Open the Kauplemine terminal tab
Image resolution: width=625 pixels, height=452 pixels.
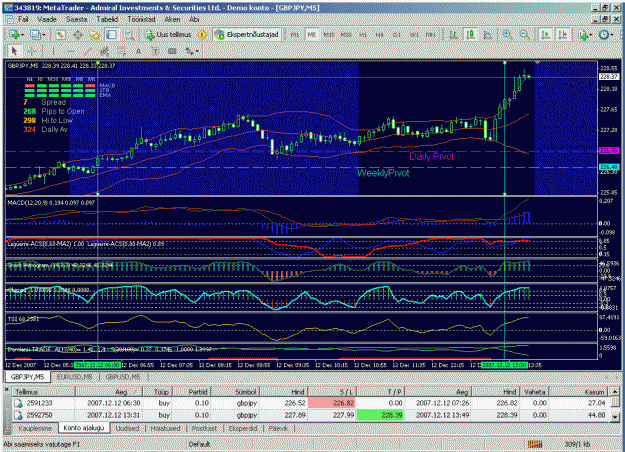35,428
